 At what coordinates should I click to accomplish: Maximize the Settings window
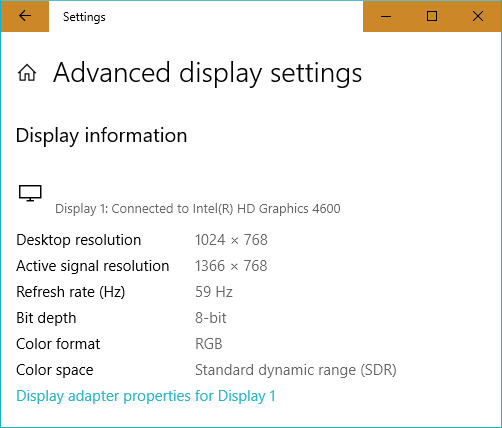pos(432,16)
